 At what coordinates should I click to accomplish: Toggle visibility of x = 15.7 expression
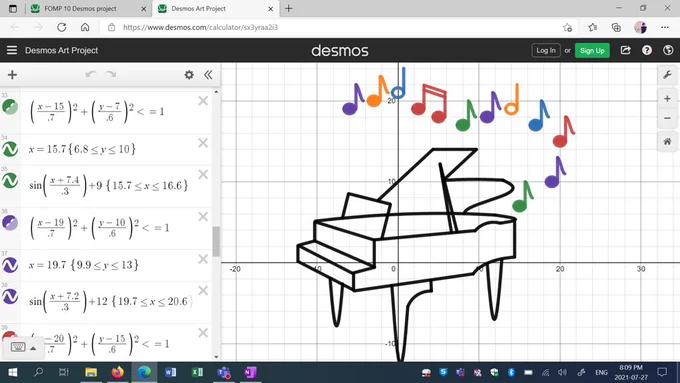[x=10, y=149]
